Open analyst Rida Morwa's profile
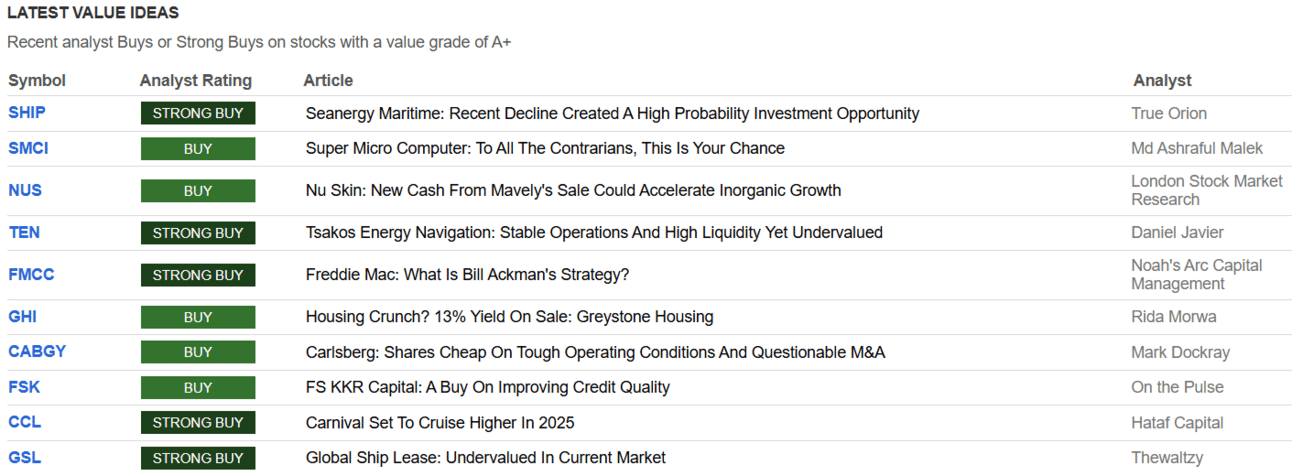Image resolution: width=1292 pixels, height=476 pixels. click(x=1173, y=316)
